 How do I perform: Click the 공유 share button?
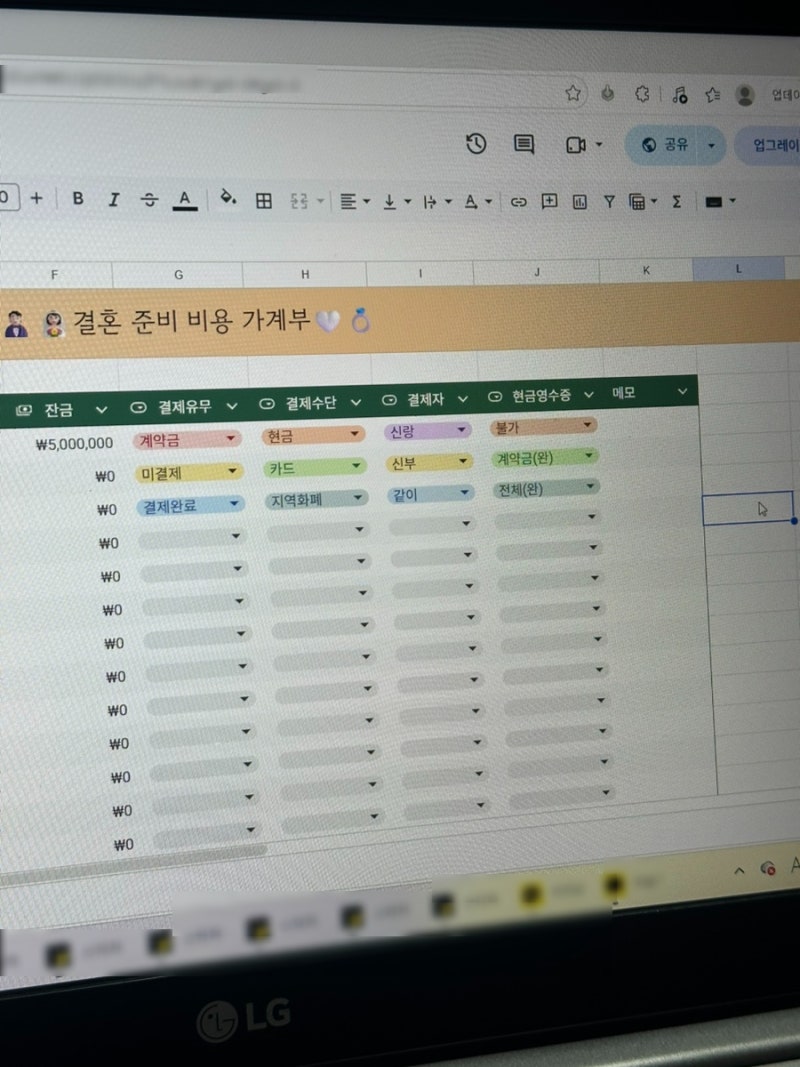(665, 144)
